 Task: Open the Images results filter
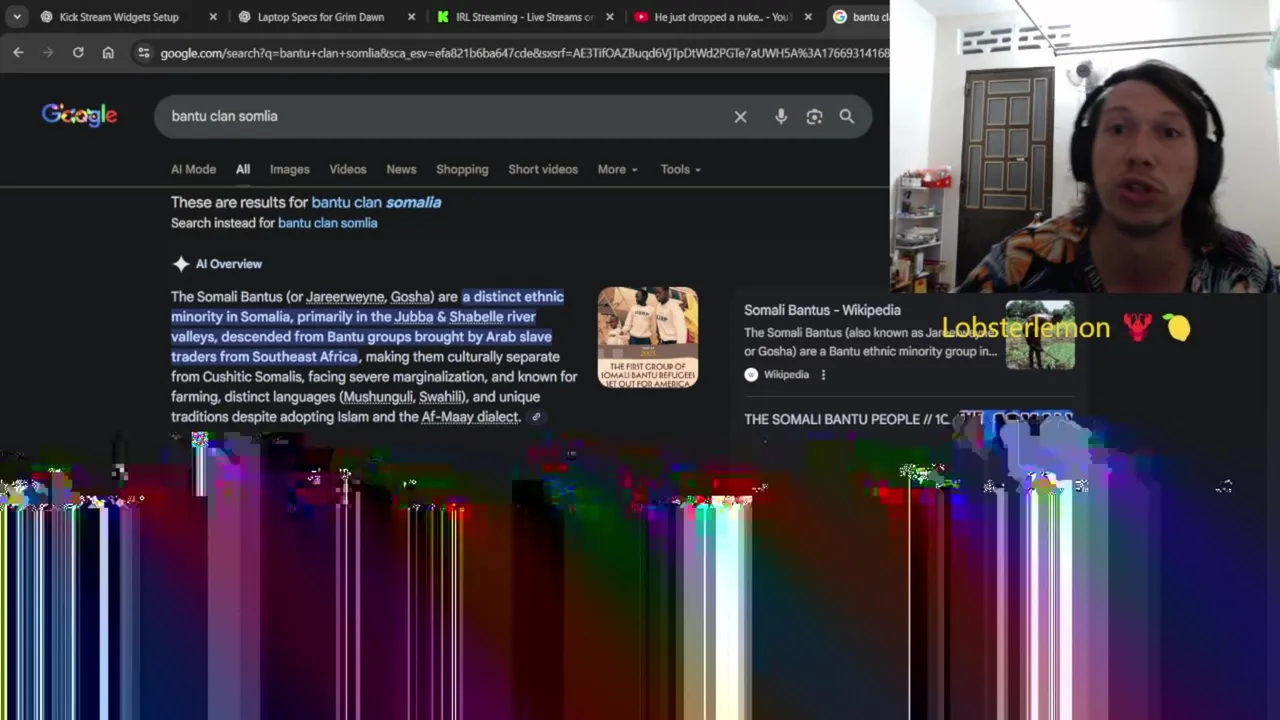289,169
